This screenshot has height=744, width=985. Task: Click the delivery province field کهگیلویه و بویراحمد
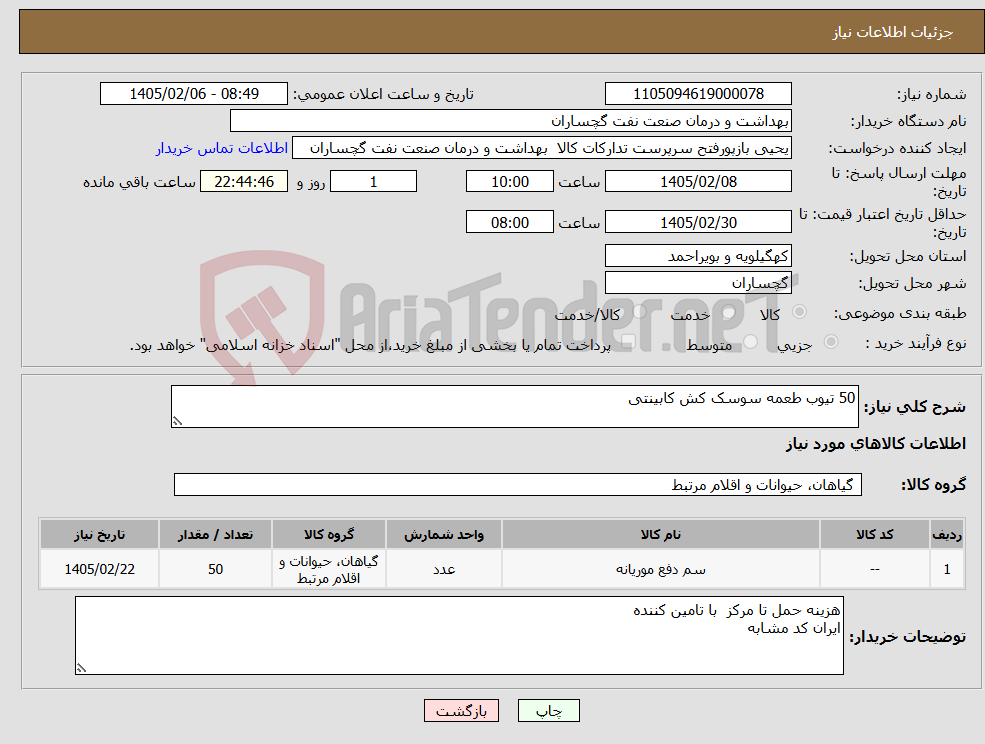[x=698, y=256]
